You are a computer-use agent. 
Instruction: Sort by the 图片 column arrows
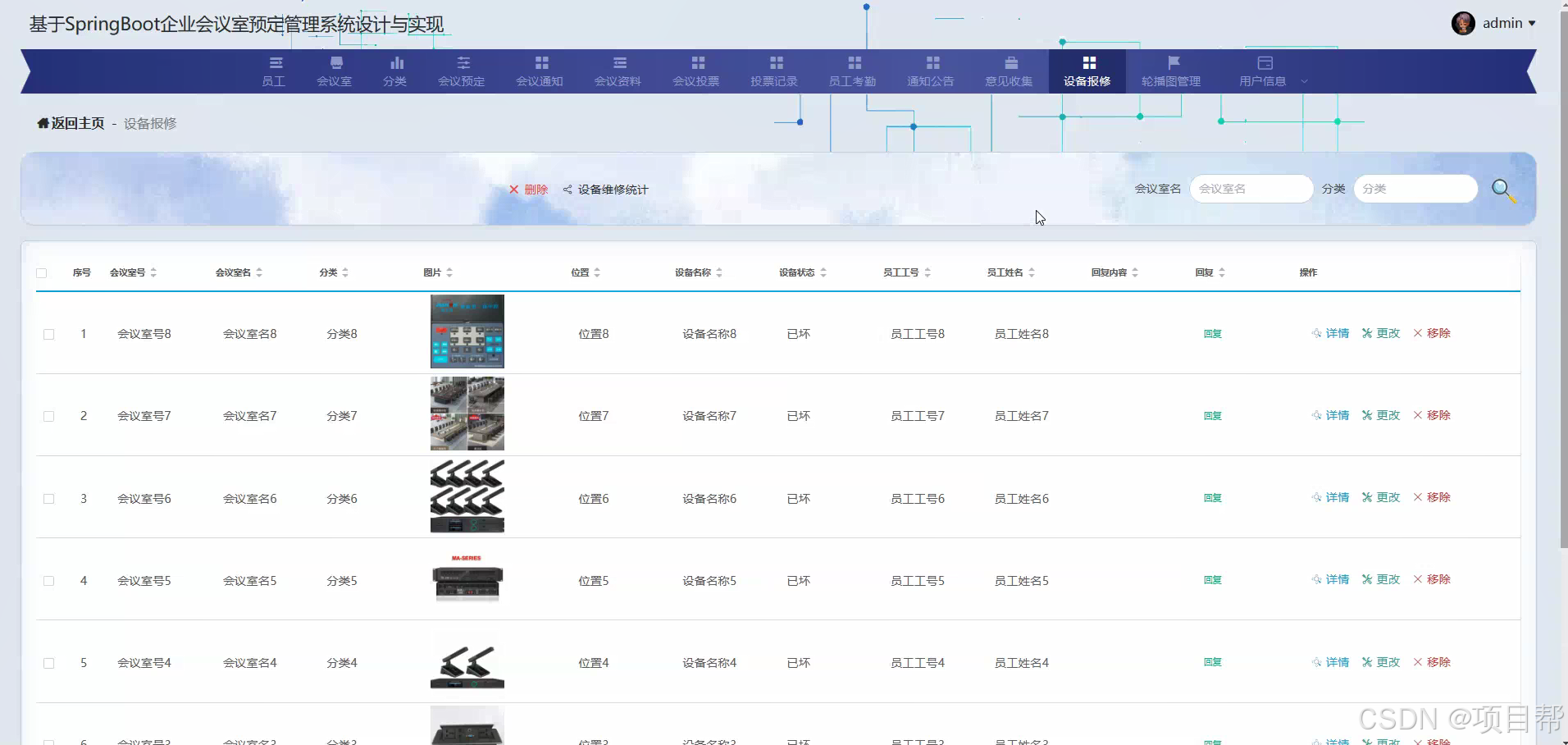[x=449, y=272]
